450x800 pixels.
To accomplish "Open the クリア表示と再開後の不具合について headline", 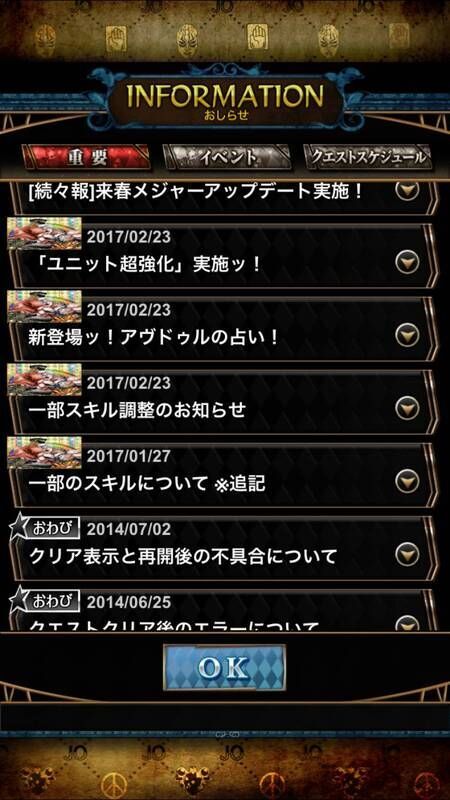I will click(x=183, y=557).
